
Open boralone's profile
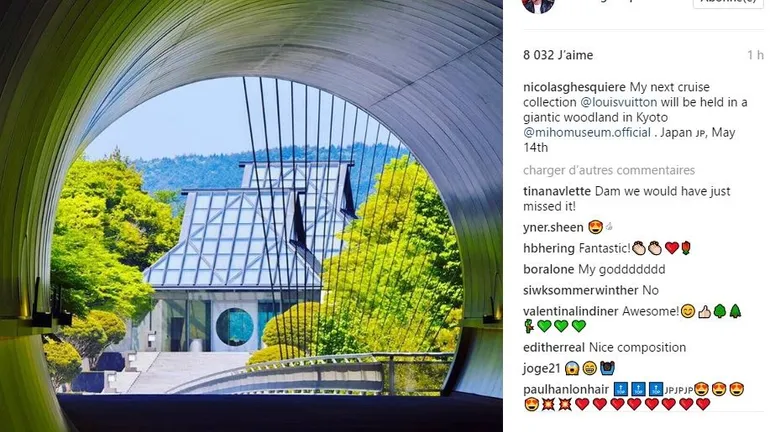(x=548, y=270)
